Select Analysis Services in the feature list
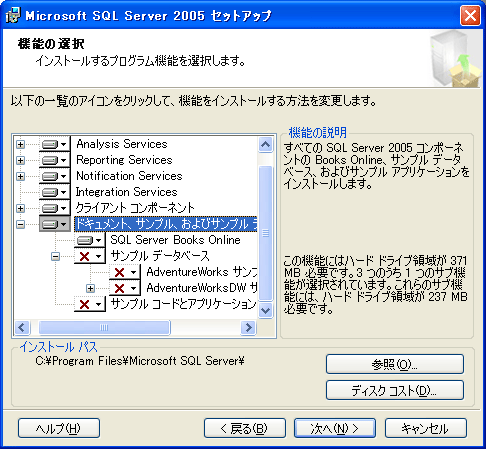 coord(122,144)
